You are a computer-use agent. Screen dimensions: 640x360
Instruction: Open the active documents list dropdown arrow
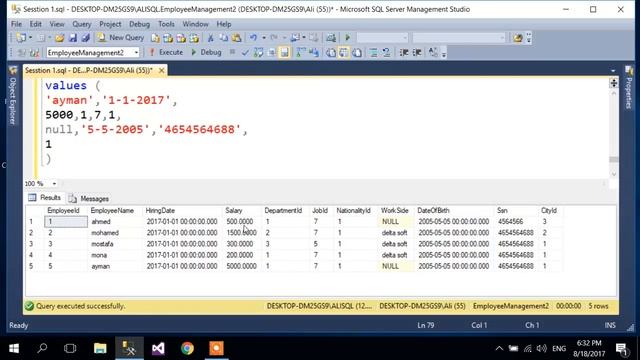[613, 71]
